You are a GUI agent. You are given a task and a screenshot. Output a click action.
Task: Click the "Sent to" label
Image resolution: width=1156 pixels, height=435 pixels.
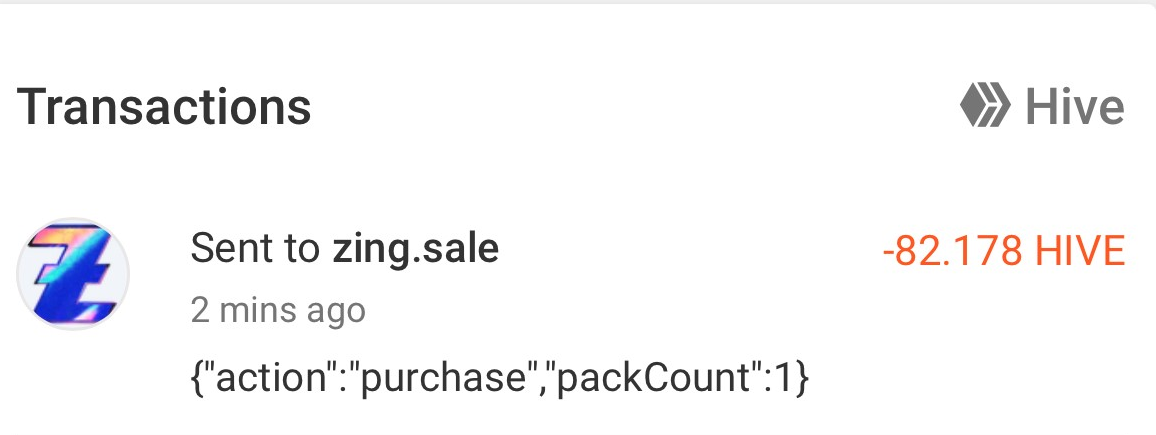click(x=254, y=248)
